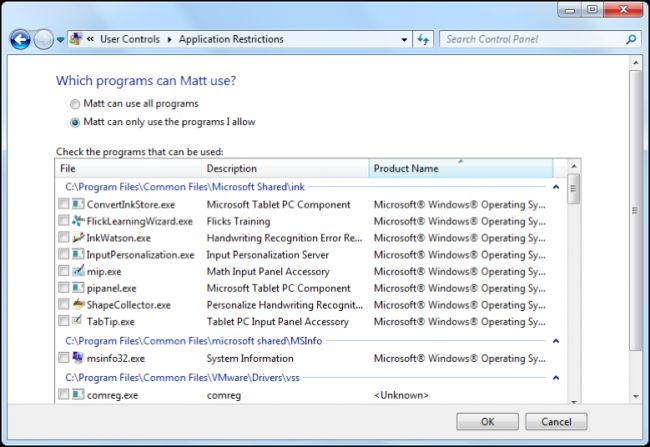Click the comreg.exe file icon
The width and height of the screenshot is (650, 447).
tap(78, 395)
